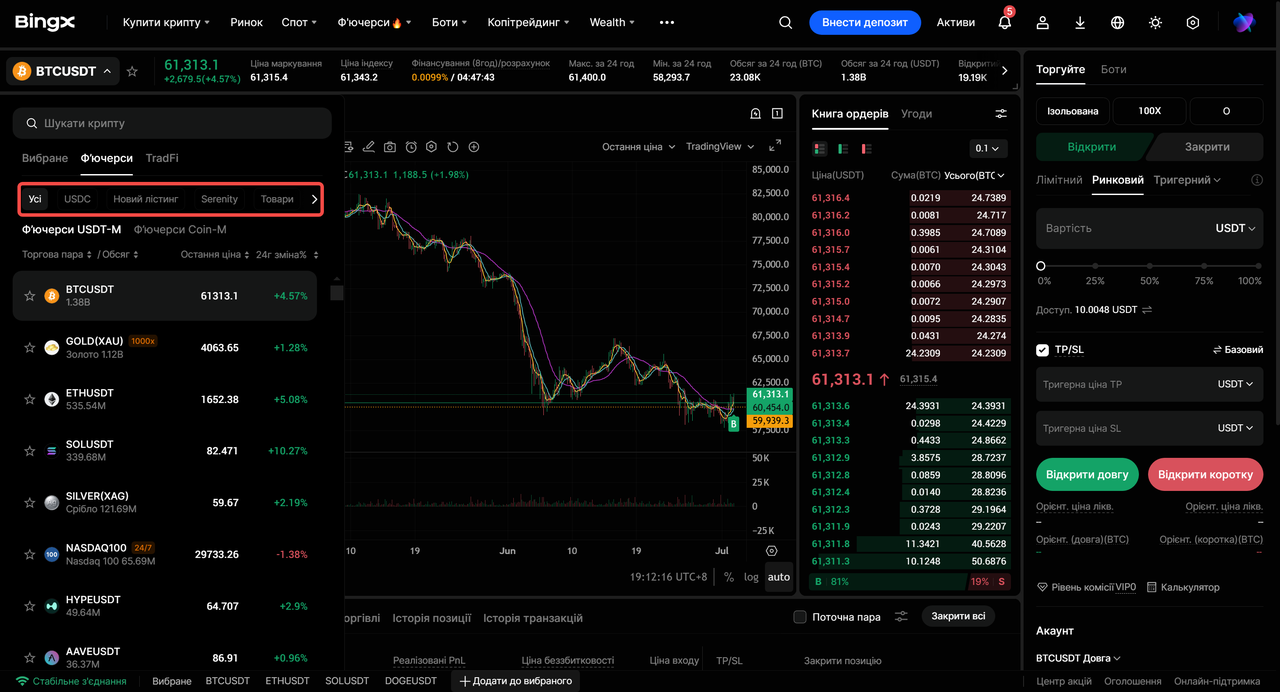Screen dimensions: 1280x692
Task: Open the notifications bell
Action: (x=1005, y=22)
